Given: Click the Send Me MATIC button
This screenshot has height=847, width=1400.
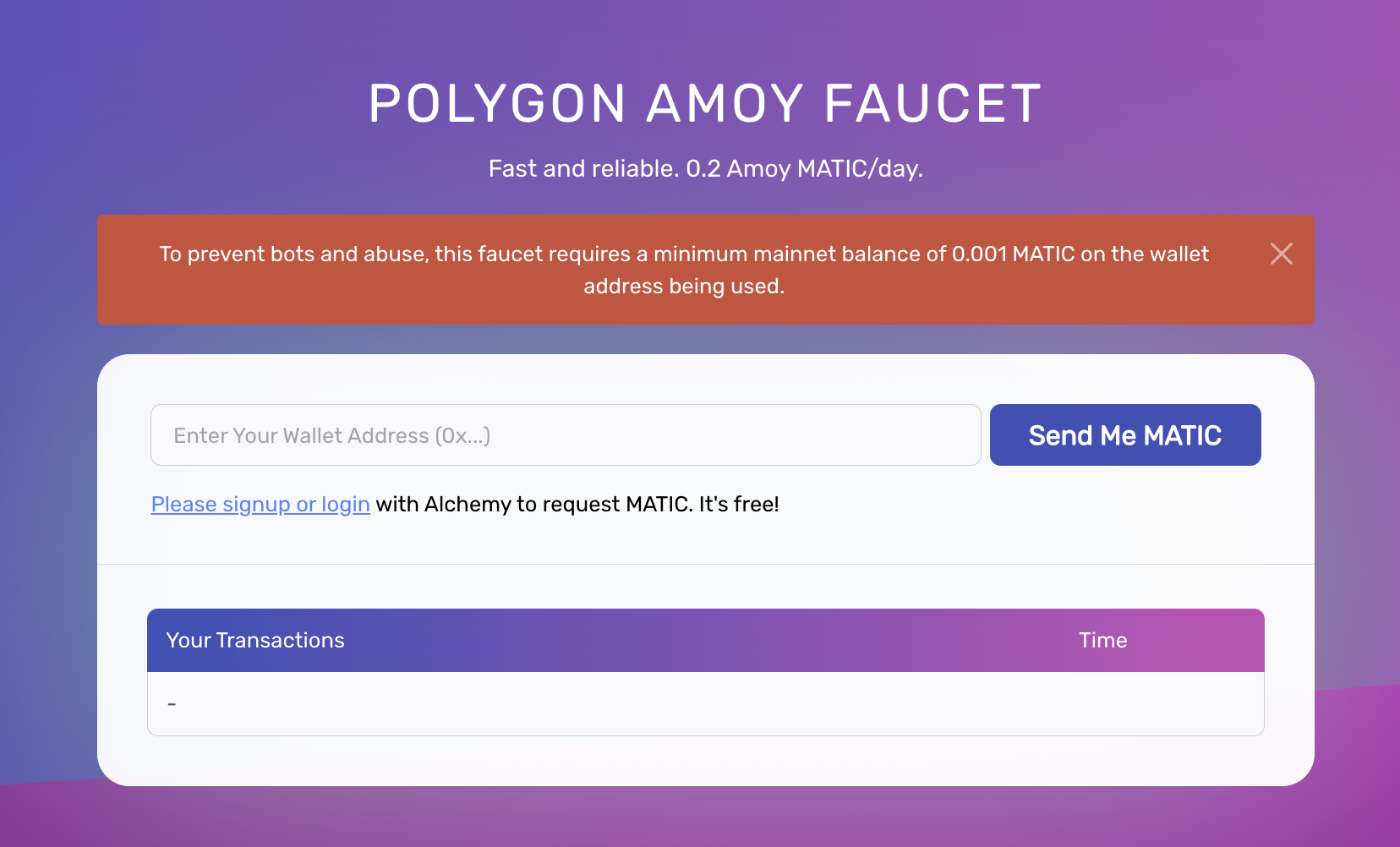Looking at the screenshot, I should 1125,435.
